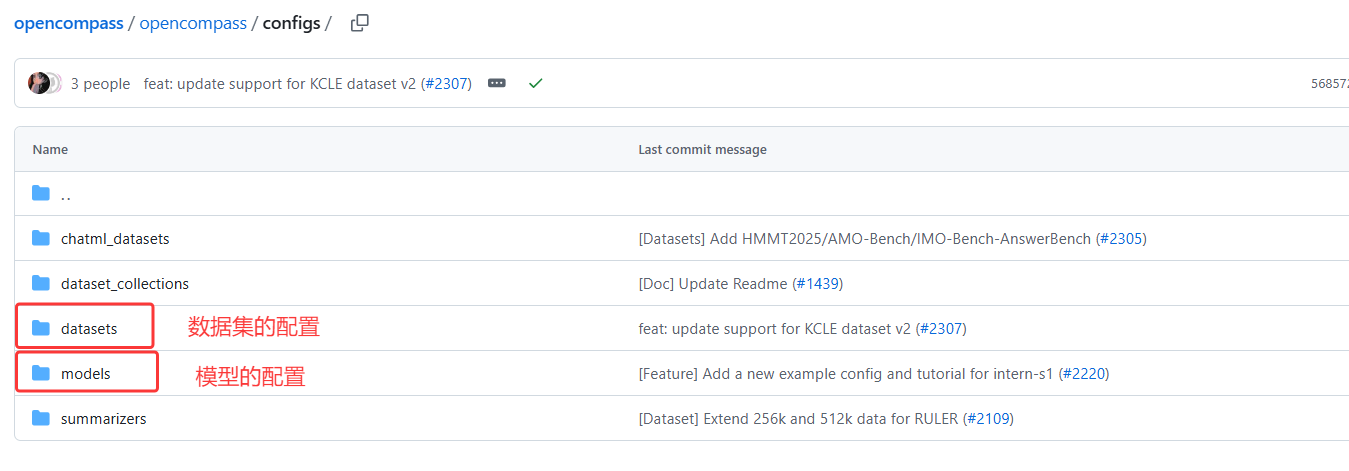Open the dataset_collections folder

pos(125,284)
